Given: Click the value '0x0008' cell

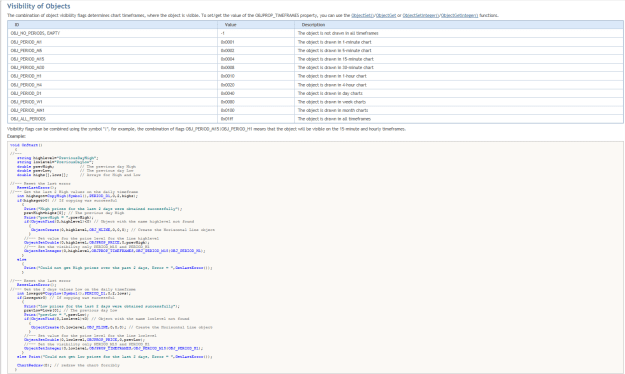Looking at the screenshot, I should point(256,67).
